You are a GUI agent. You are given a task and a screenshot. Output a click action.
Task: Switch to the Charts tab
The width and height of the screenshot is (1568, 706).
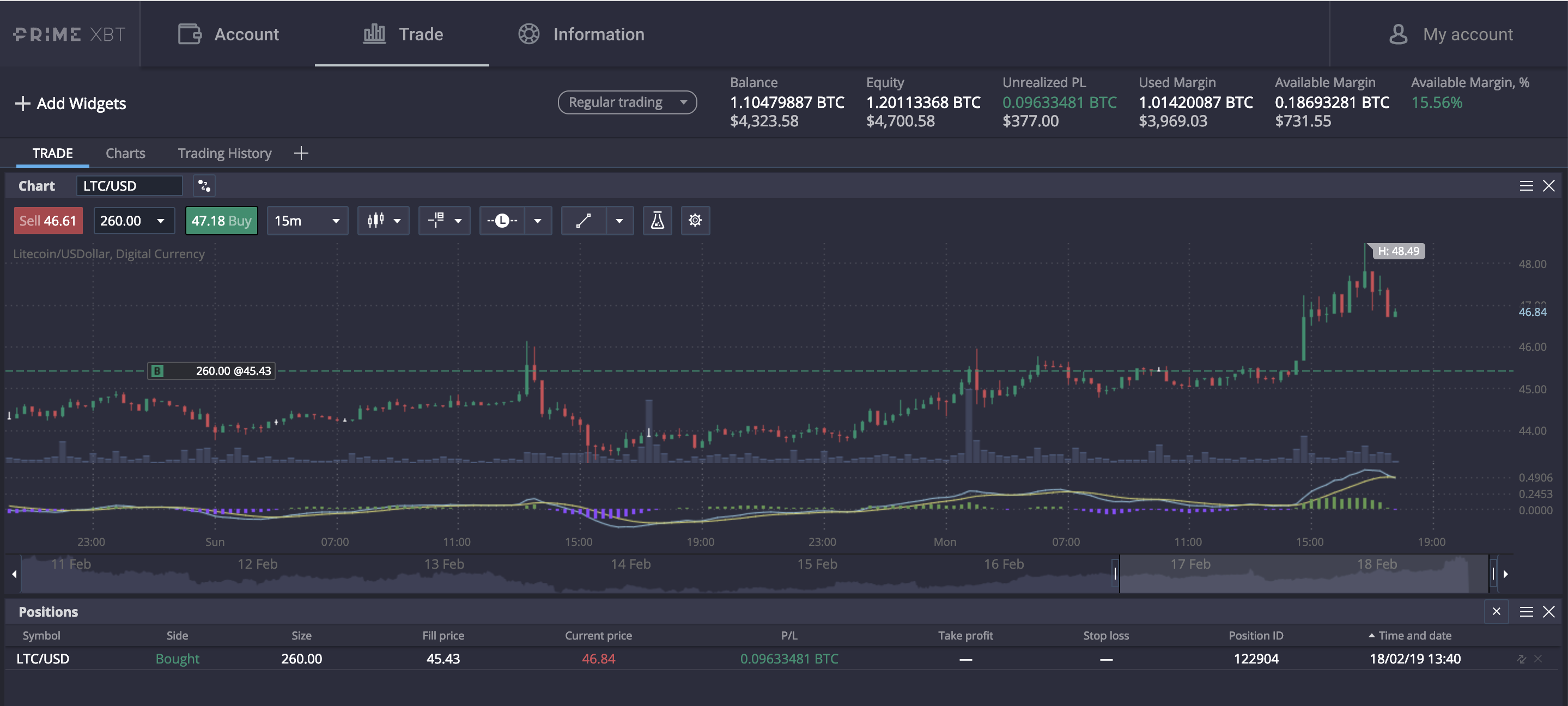[x=125, y=153]
